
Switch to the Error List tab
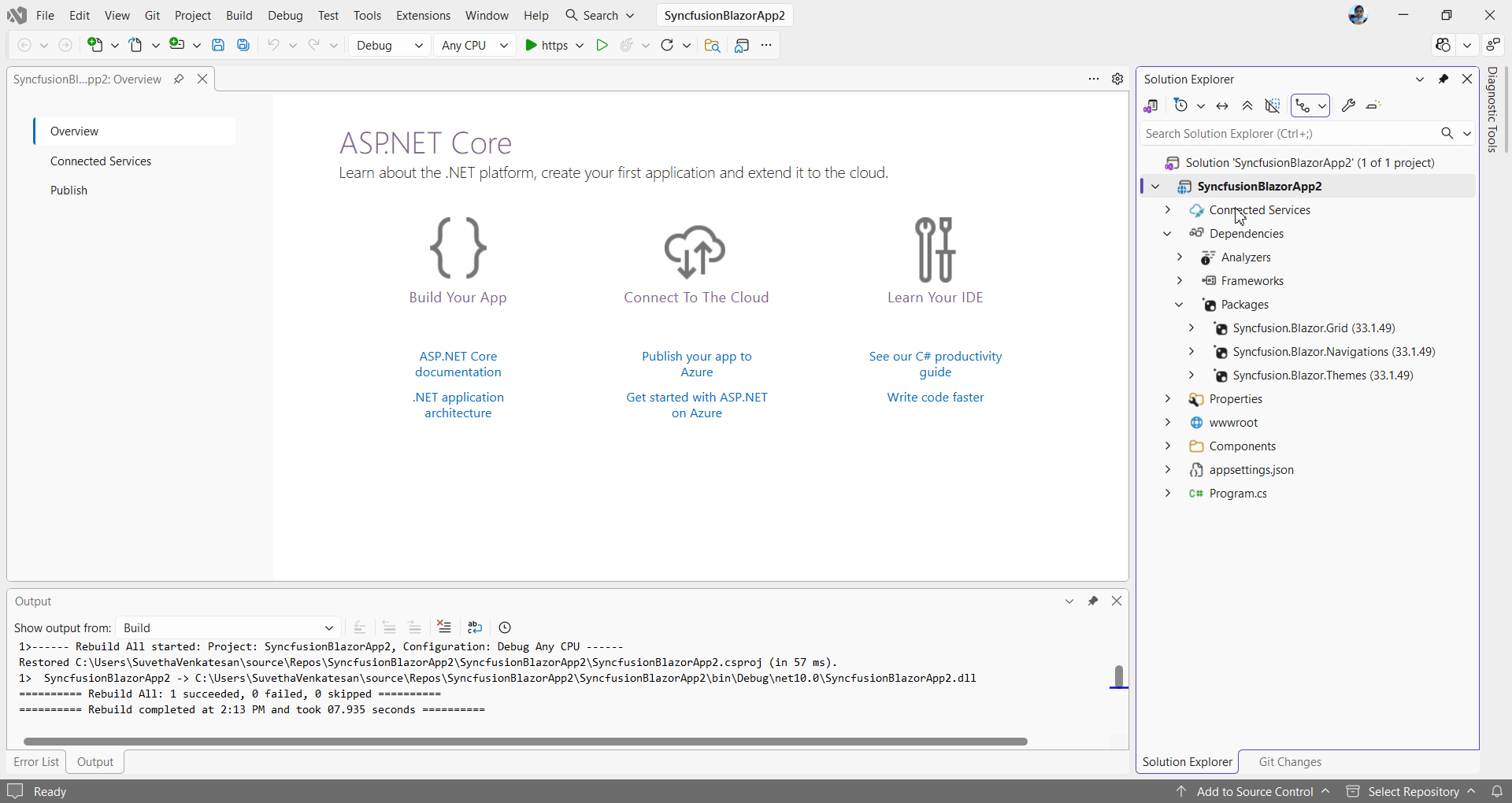[36, 761]
